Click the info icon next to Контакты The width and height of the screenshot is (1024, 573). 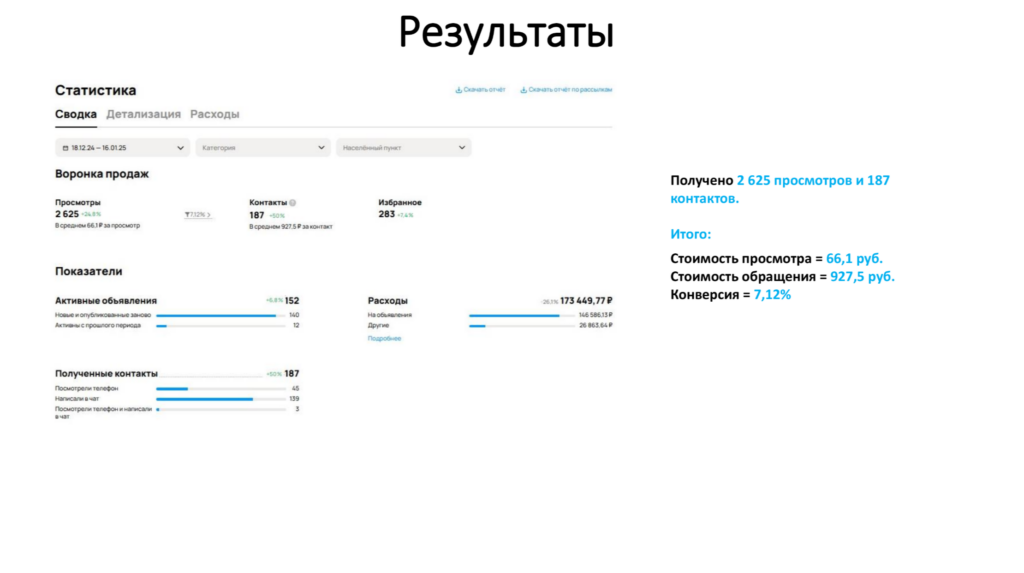tap(293, 203)
